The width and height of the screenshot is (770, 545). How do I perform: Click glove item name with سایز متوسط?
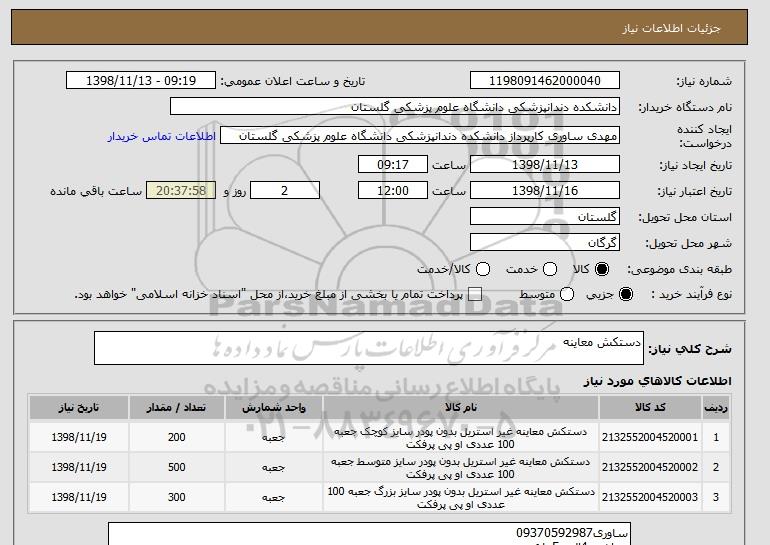tap(461, 468)
